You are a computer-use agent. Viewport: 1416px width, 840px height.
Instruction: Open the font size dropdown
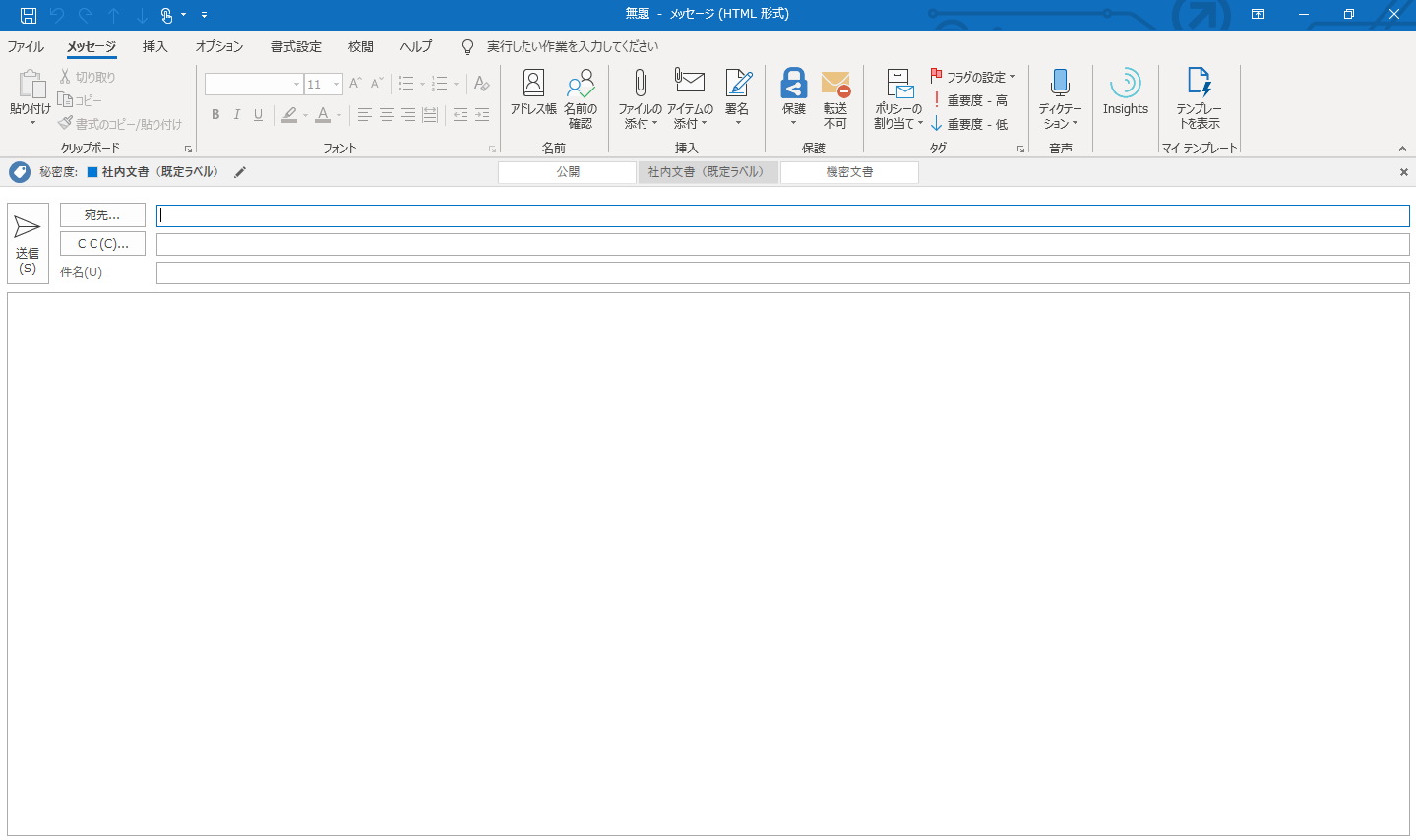pos(336,85)
